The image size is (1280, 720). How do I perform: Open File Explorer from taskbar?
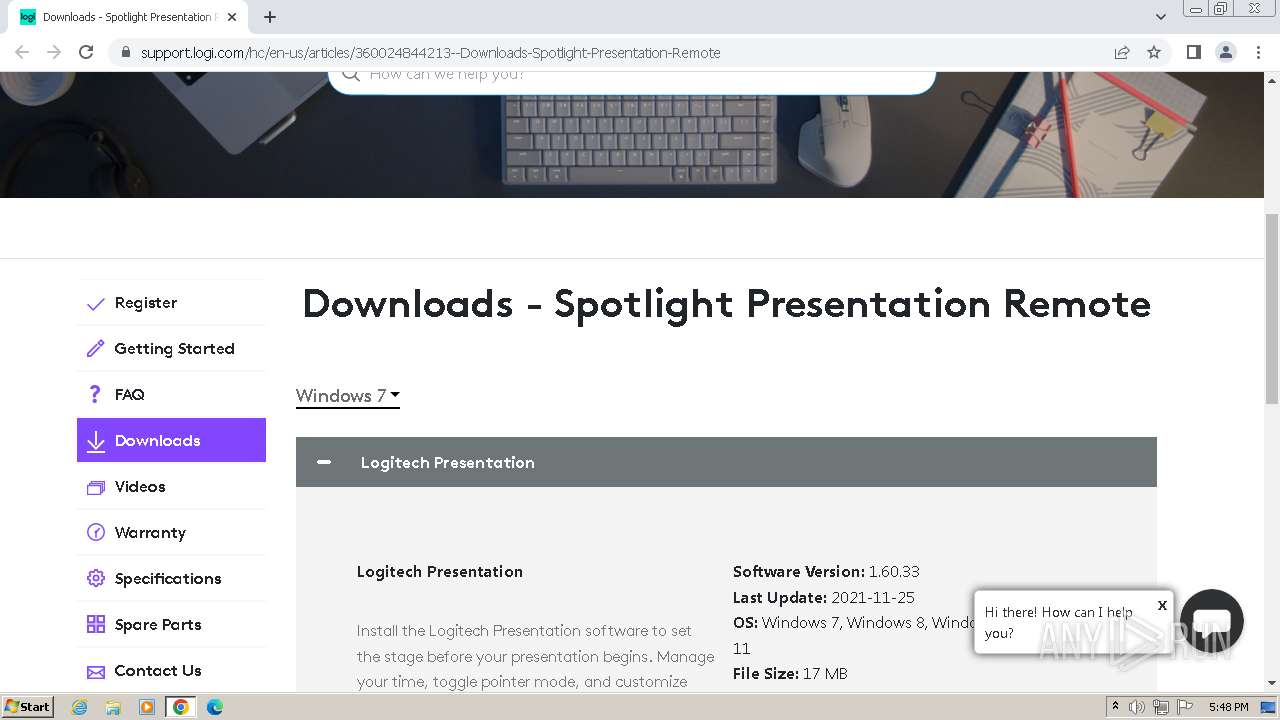113,707
